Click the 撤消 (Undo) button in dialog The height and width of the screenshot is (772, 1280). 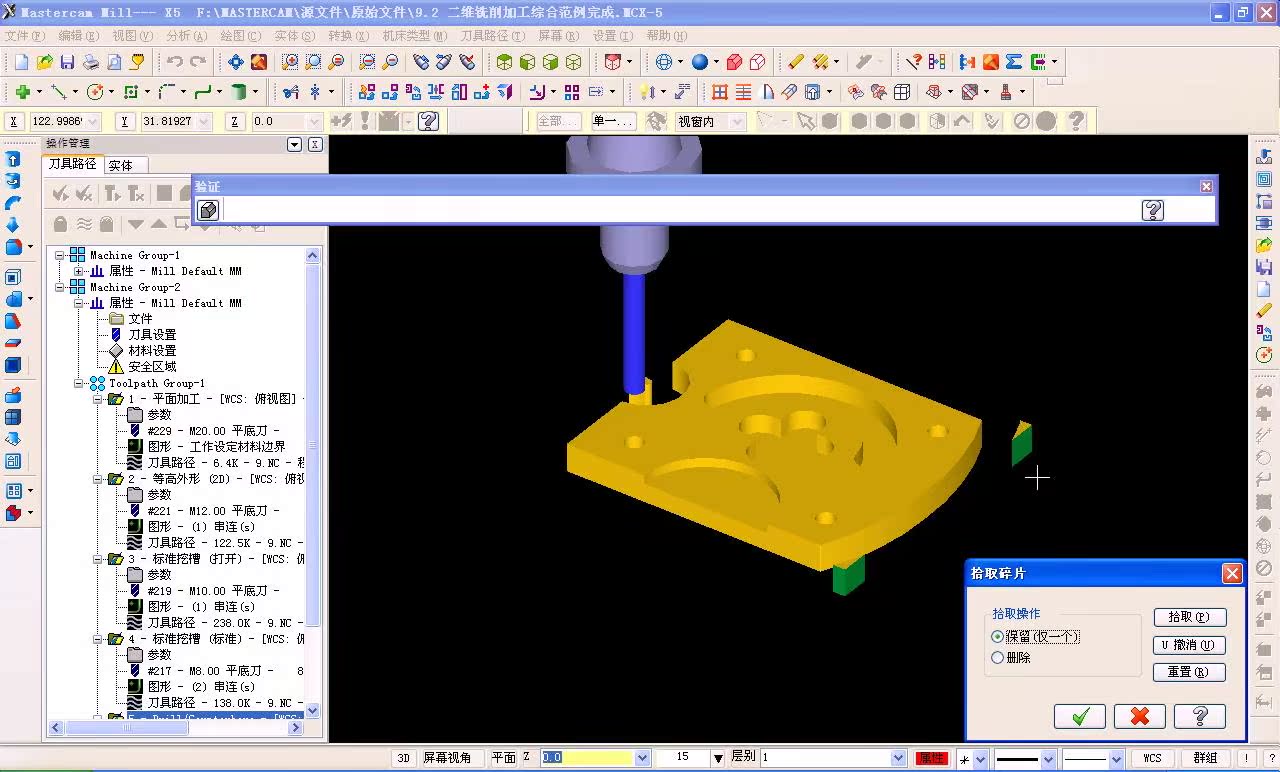pyautogui.click(x=1189, y=645)
